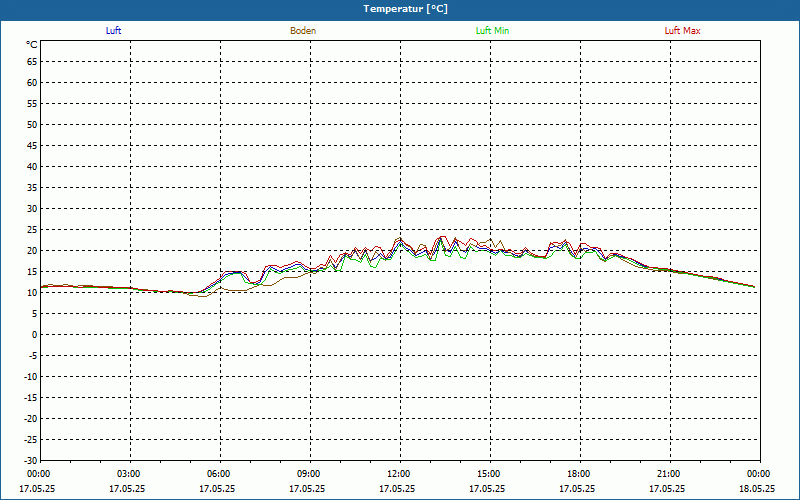Image resolution: width=800 pixels, height=500 pixels.
Task: Click the 50 y-axis label
Action: [x=32, y=124]
